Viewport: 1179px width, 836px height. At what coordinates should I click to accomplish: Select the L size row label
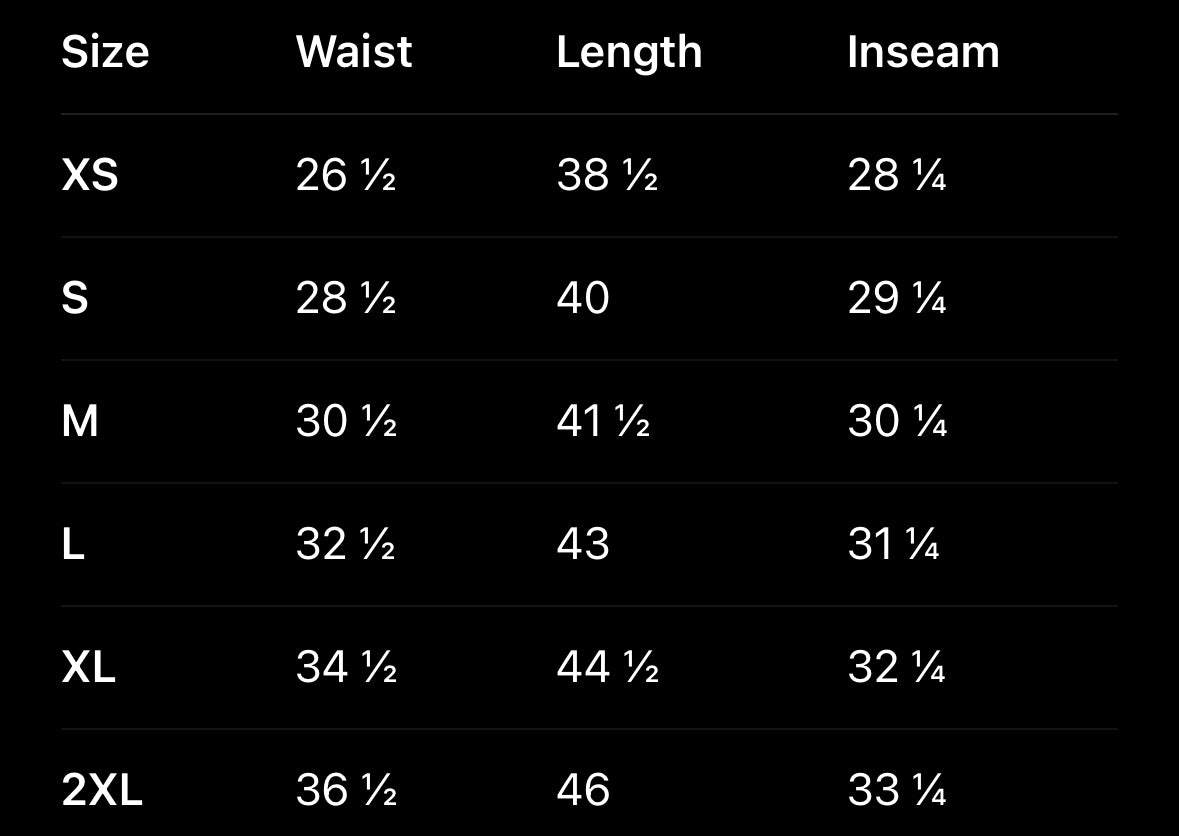point(73,545)
